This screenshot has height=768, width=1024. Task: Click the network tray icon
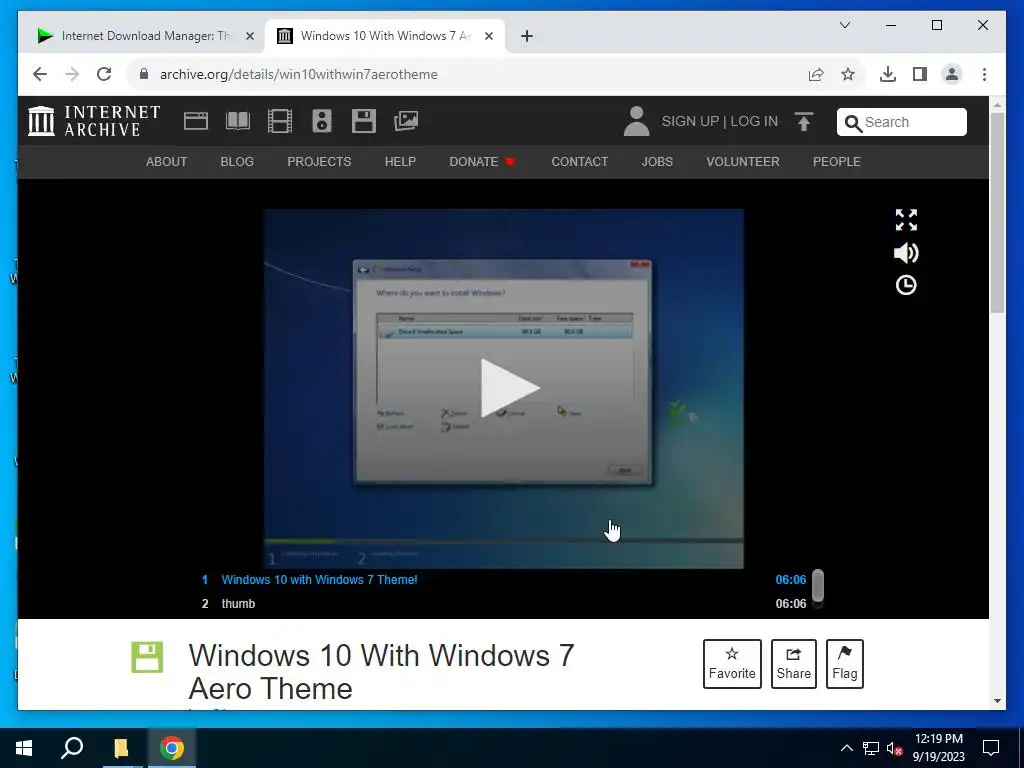pos(871,748)
